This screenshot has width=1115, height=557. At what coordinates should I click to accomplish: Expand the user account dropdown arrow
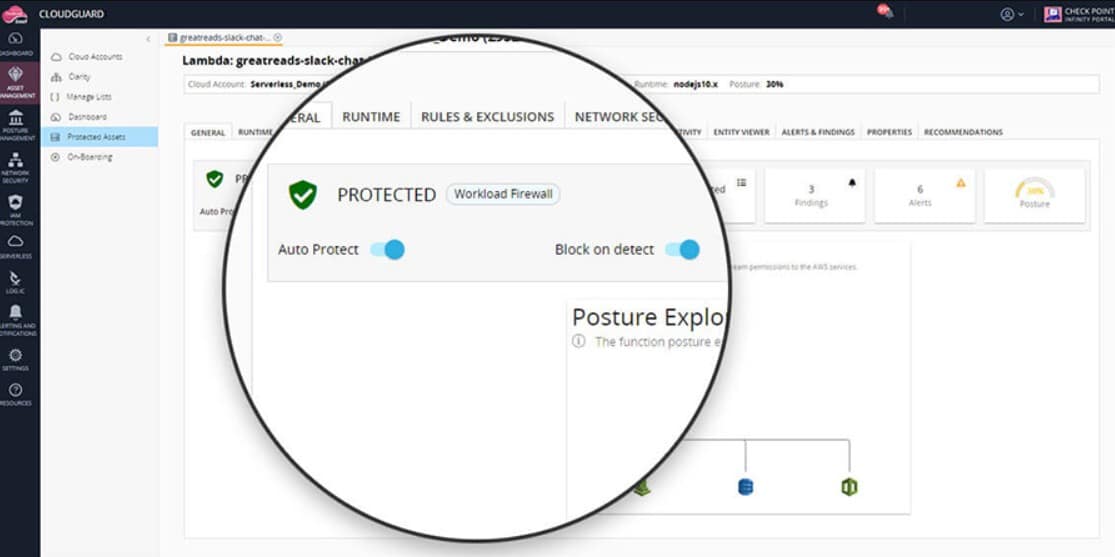click(1021, 14)
